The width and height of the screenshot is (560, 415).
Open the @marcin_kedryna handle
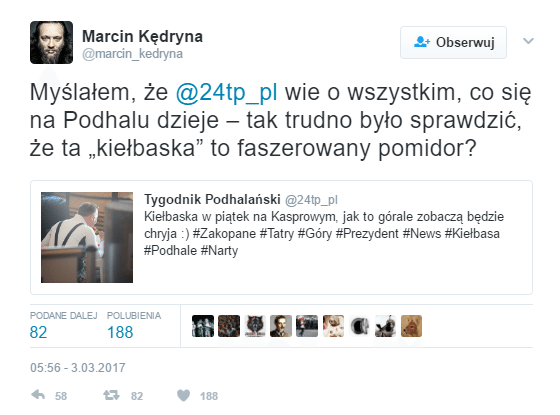pyautogui.click(x=132, y=54)
